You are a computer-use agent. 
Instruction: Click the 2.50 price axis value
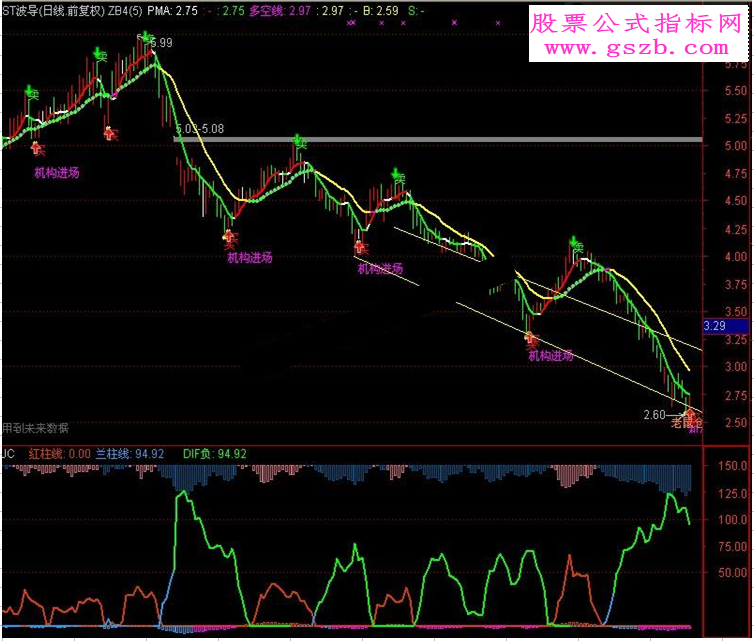tap(735, 422)
